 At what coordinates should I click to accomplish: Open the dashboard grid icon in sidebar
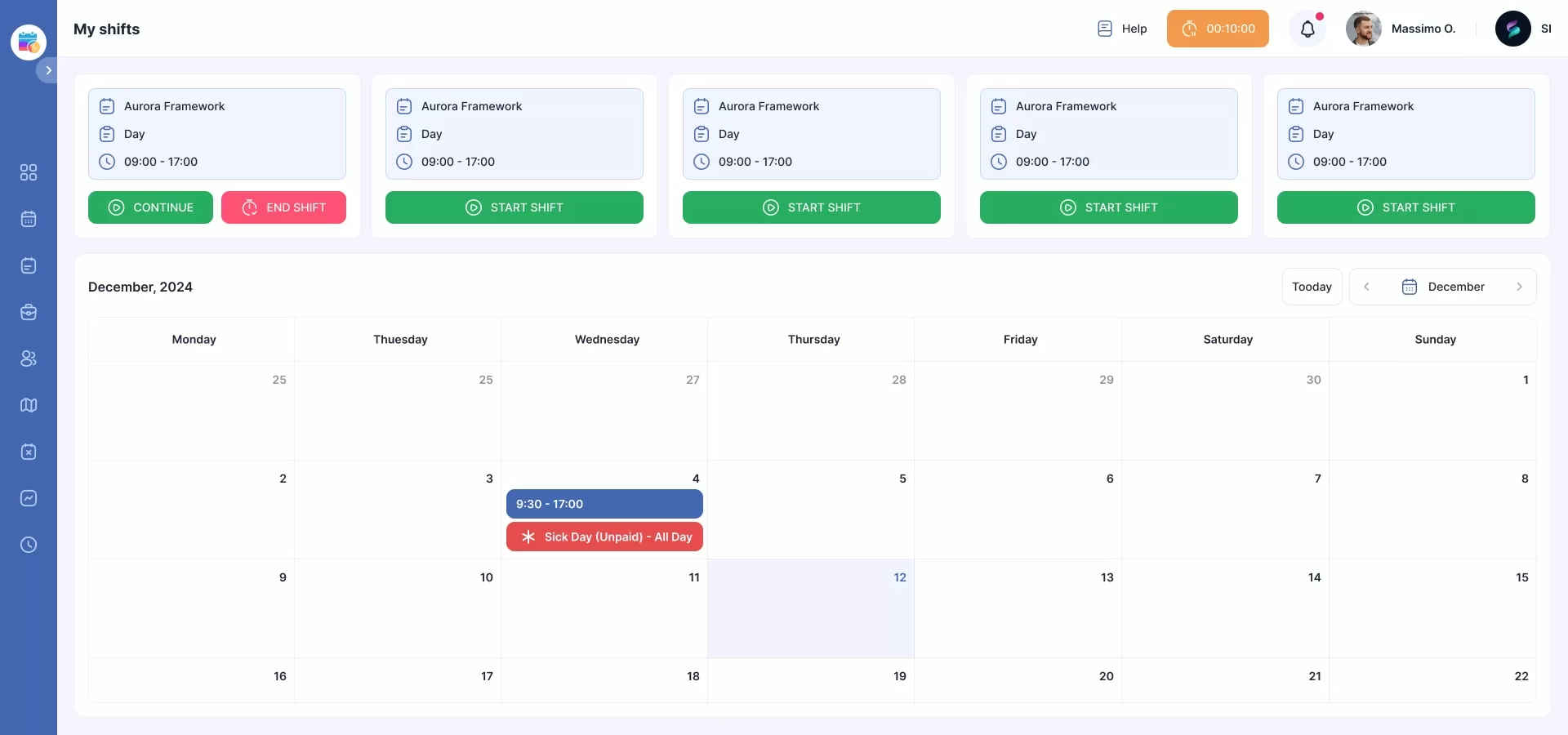tap(29, 172)
